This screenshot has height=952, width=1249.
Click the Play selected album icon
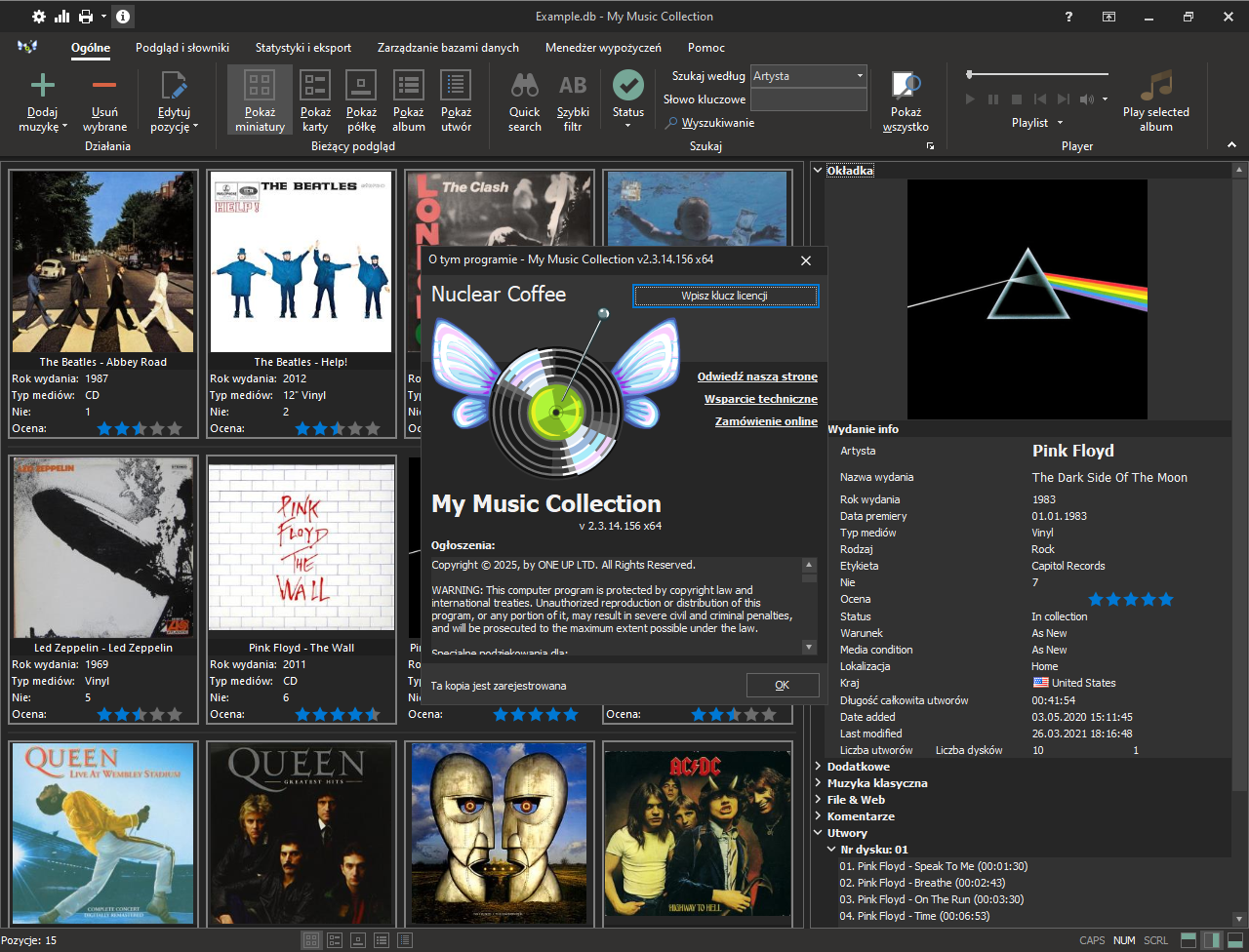pyautogui.click(x=1156, y=85)
